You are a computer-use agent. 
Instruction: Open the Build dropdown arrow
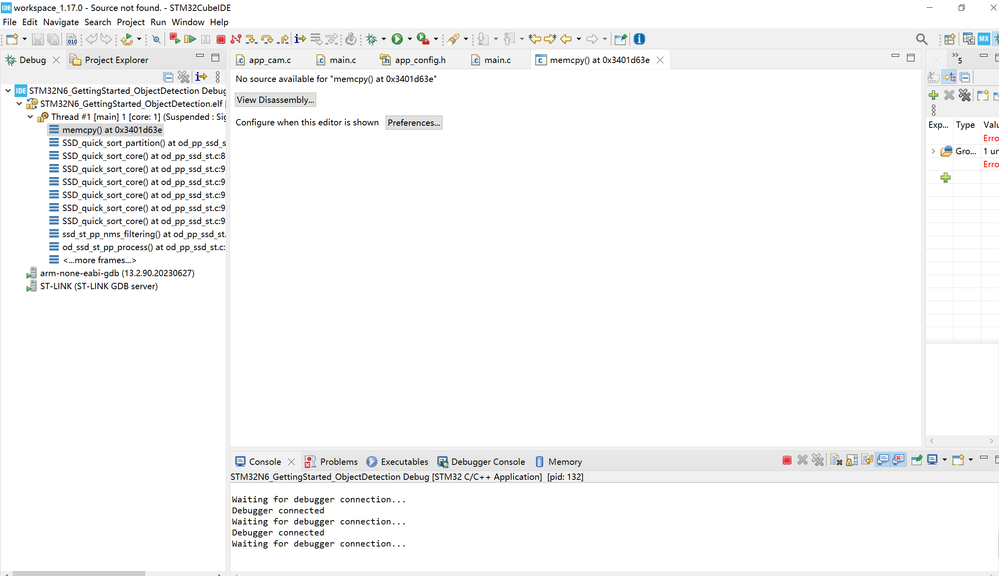[139, 39]
